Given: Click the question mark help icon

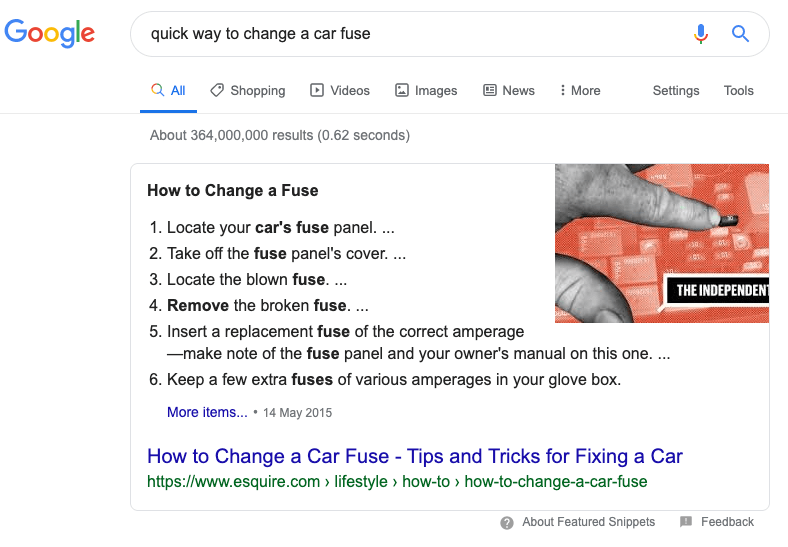Looking at the screenshot, I should click(508, 522).
